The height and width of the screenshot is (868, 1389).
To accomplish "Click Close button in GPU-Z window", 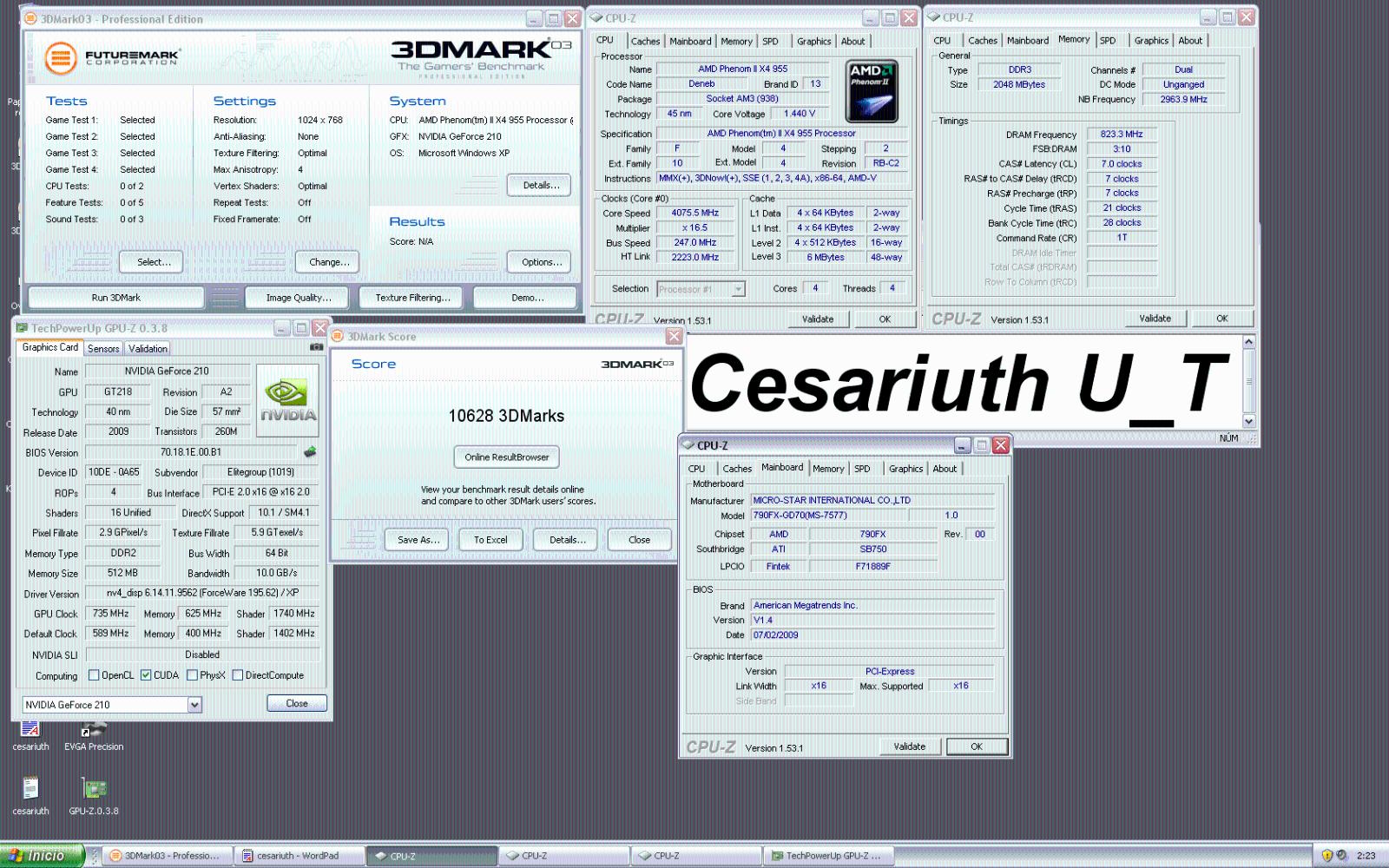I will click(297, 703).
